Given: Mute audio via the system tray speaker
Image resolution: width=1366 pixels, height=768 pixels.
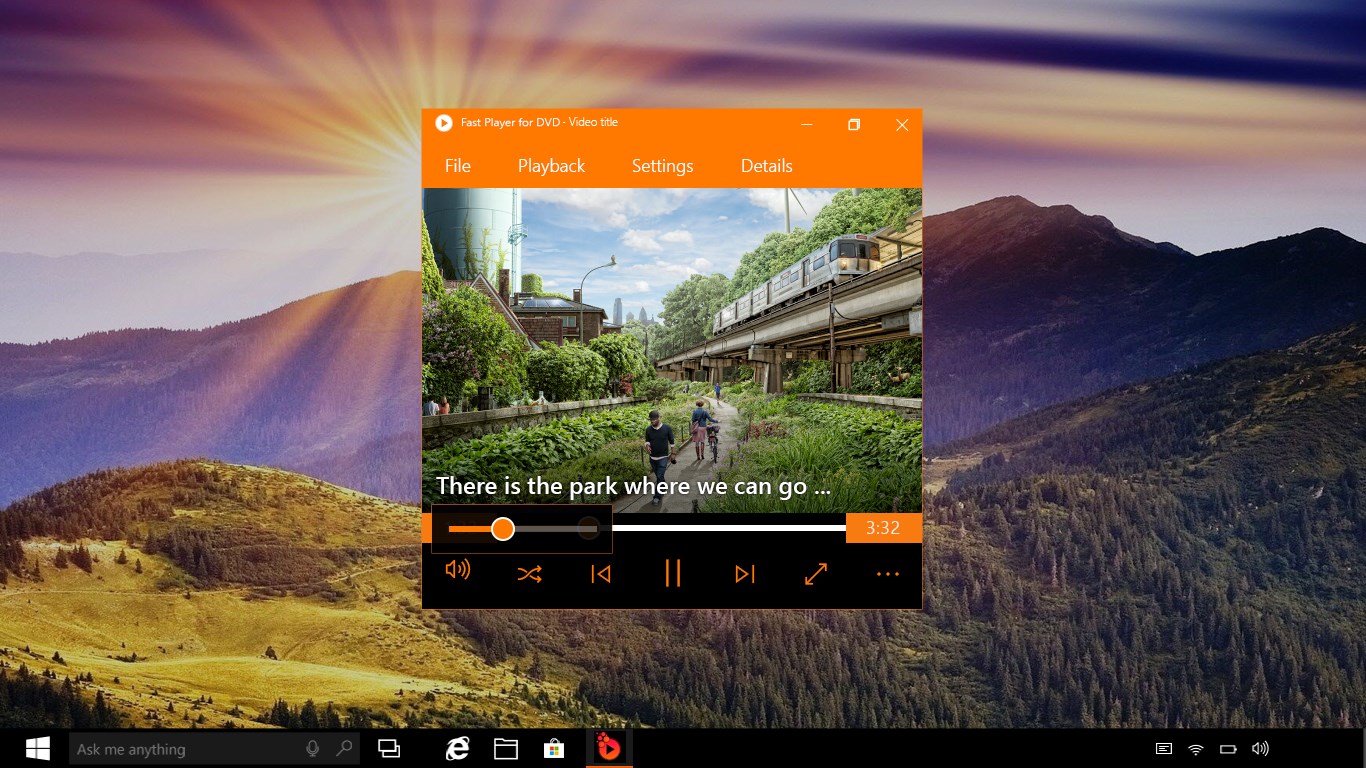Looking at the screenshot, I should tap(1260, 748).
